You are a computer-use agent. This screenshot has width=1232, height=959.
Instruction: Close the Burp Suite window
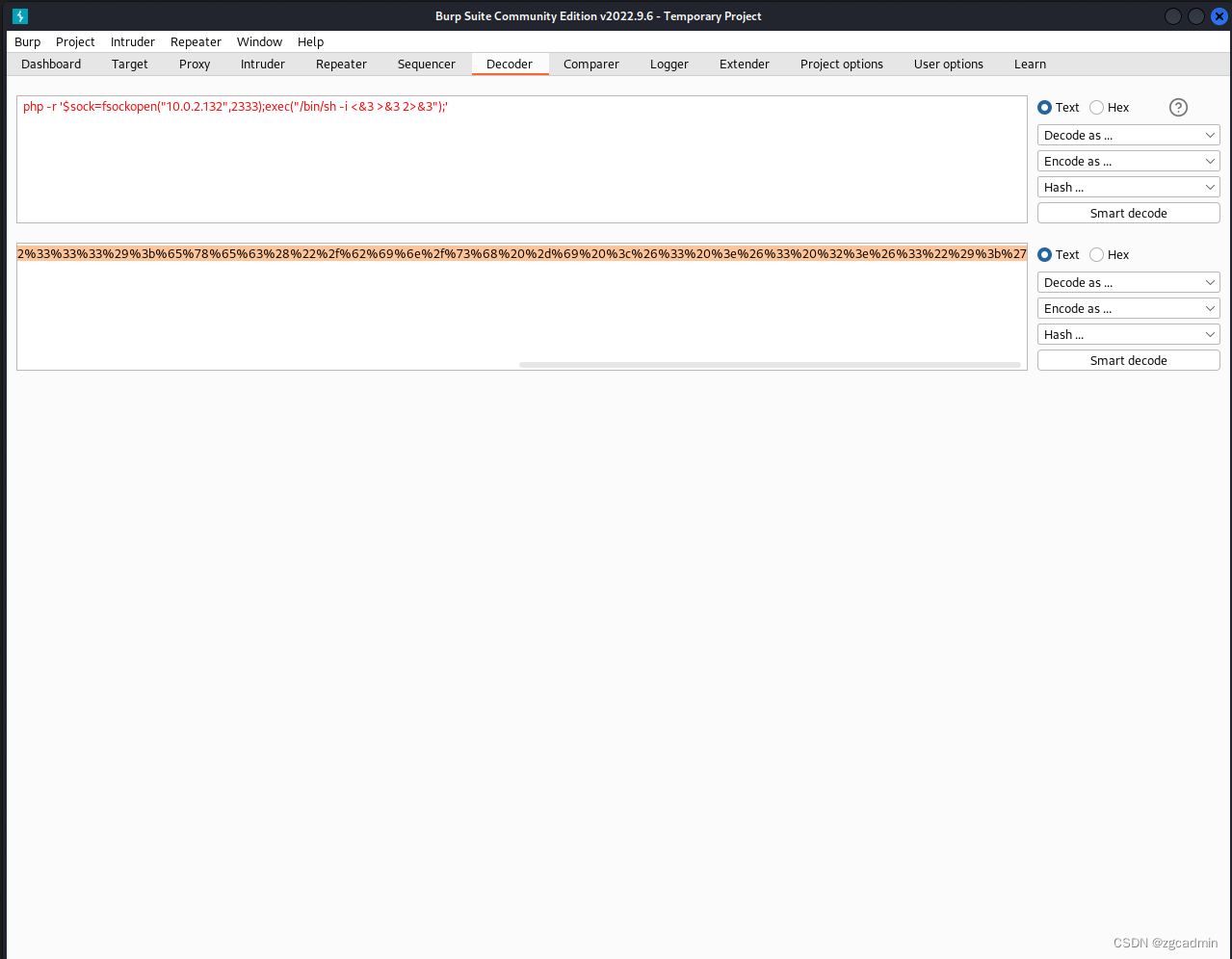[x=1219, y=16]
